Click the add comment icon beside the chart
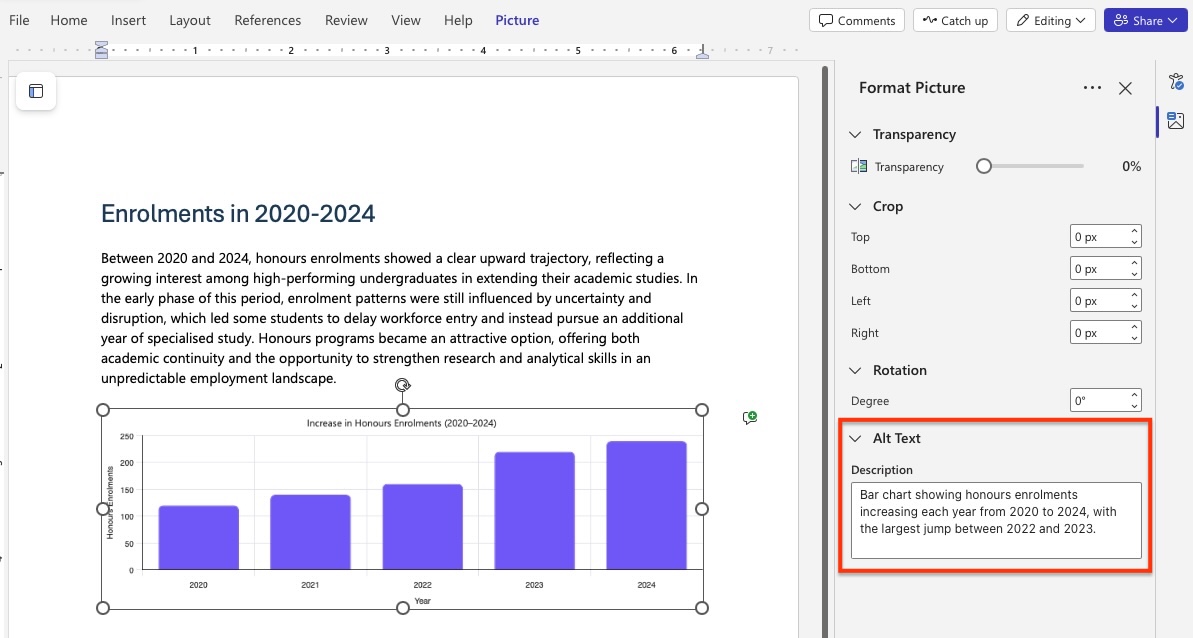1193x638 pixels. point(750,417)
